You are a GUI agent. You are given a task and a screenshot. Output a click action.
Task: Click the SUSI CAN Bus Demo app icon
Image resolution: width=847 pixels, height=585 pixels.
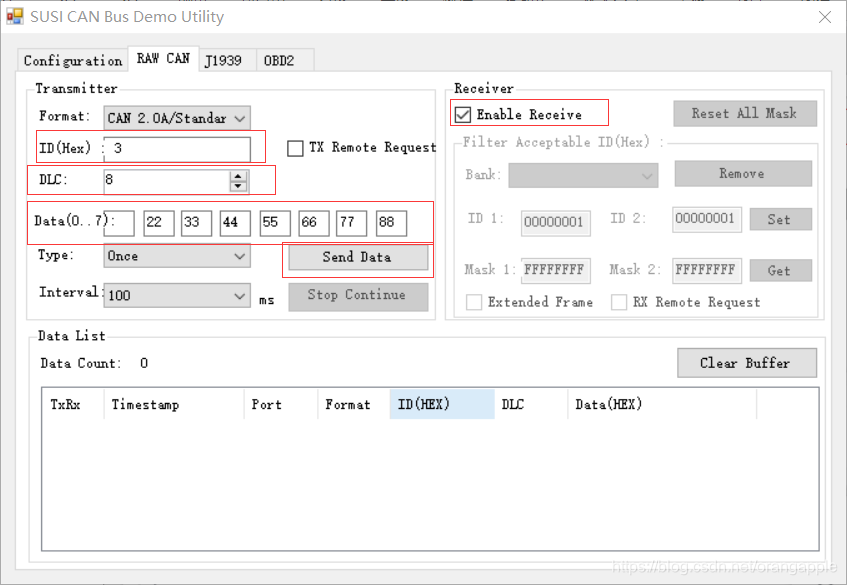(15, 16)
